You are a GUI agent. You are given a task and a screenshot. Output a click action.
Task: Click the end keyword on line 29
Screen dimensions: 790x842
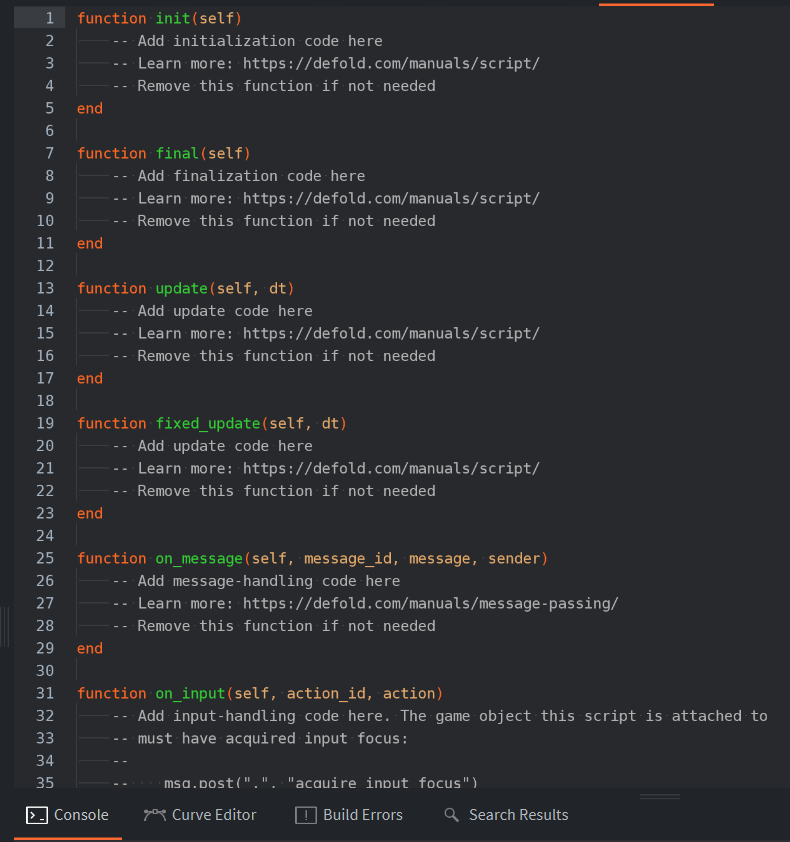pyautogui.click(x=90, y=648)
